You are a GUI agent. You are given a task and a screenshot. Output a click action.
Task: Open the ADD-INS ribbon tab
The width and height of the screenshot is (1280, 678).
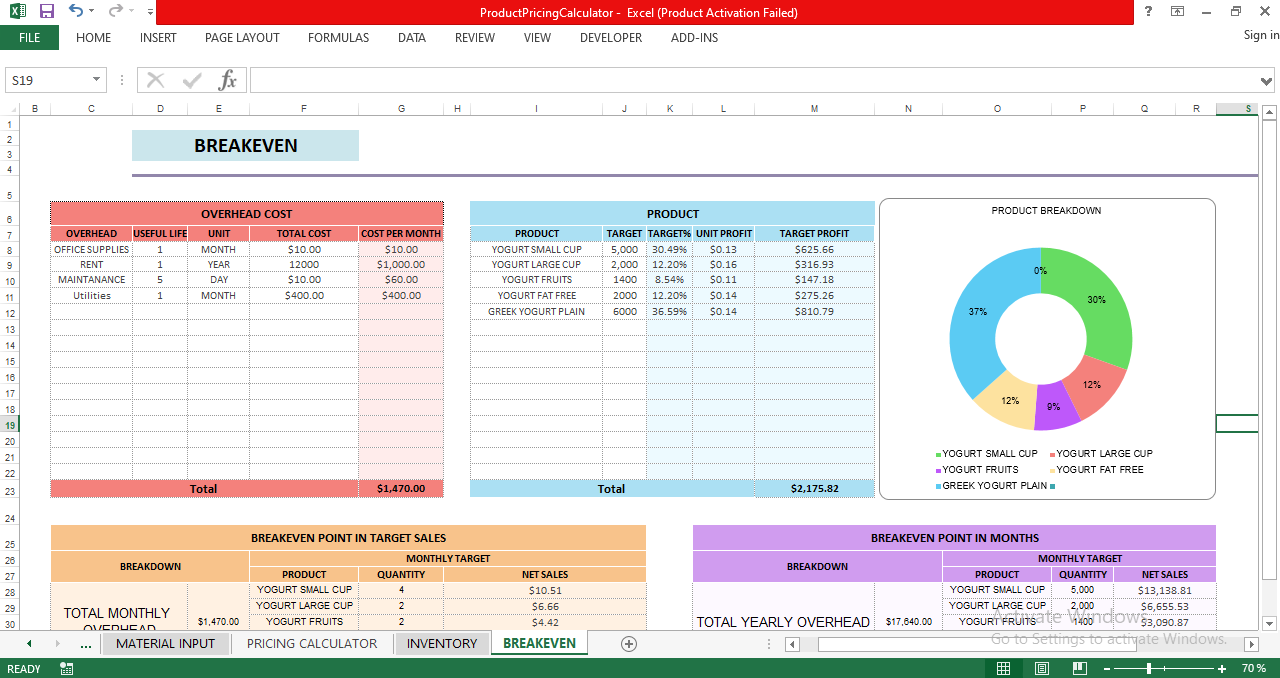(x=694, y=37)
